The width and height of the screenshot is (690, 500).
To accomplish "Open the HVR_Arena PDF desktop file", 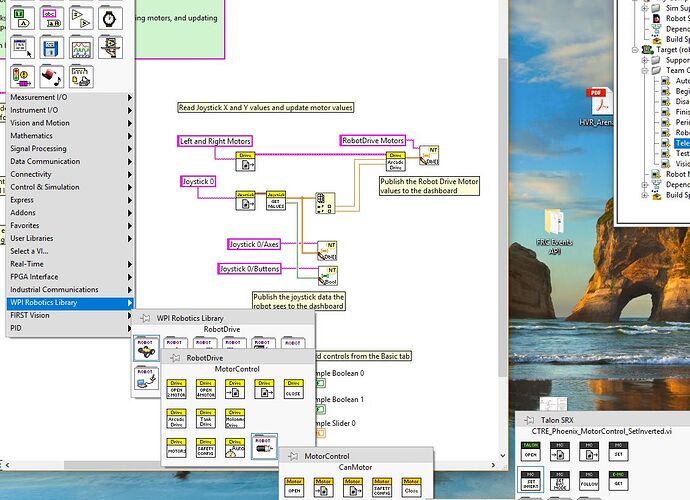I will pos(598,107).
